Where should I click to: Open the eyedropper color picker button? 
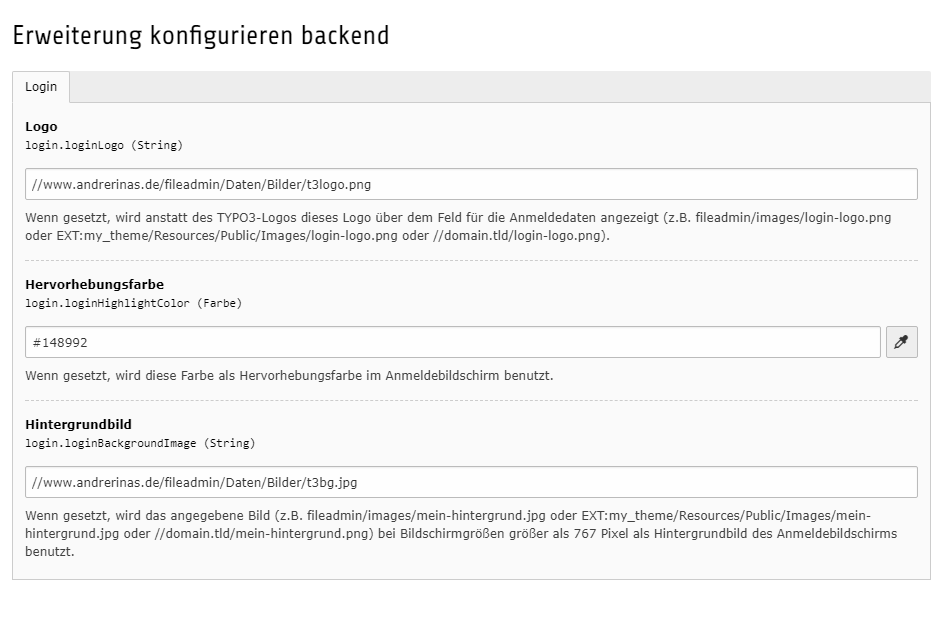pyautogui.click(x=901, y=342)
